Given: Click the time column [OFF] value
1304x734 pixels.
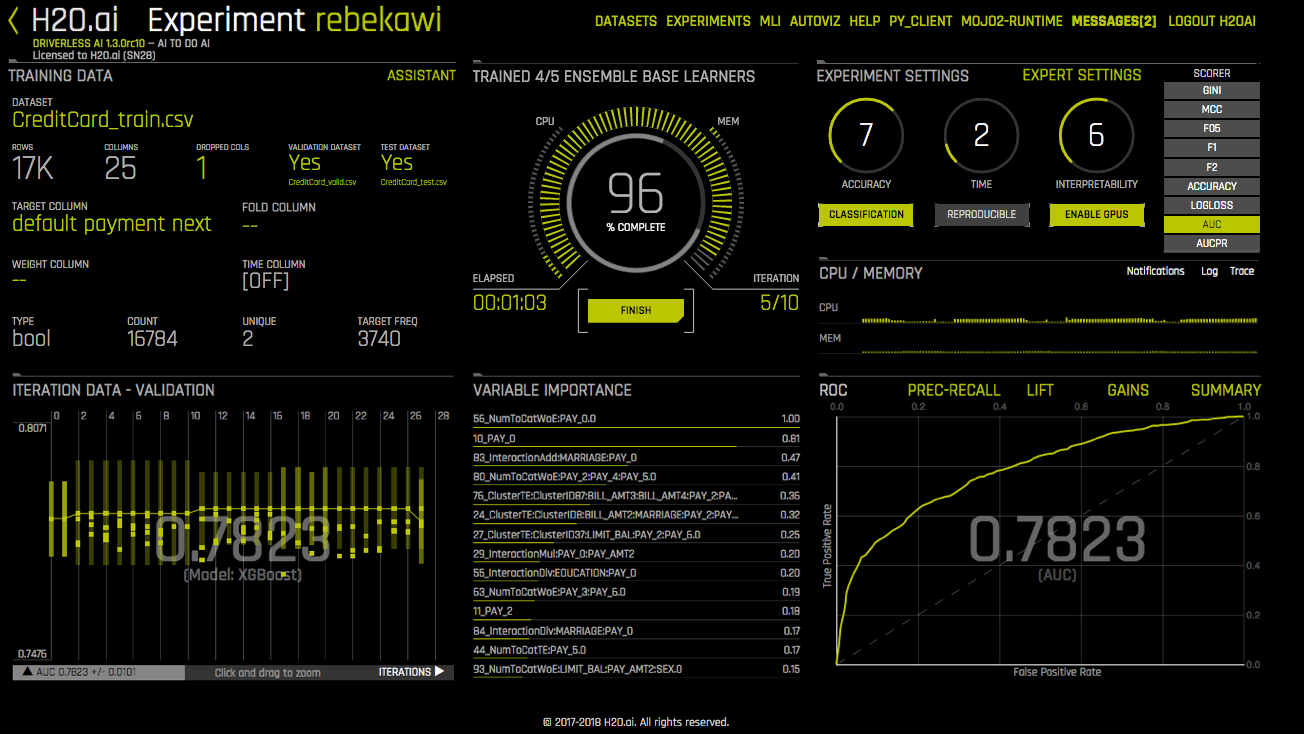Looking at the screenshot, I should (x=265, y=281).
